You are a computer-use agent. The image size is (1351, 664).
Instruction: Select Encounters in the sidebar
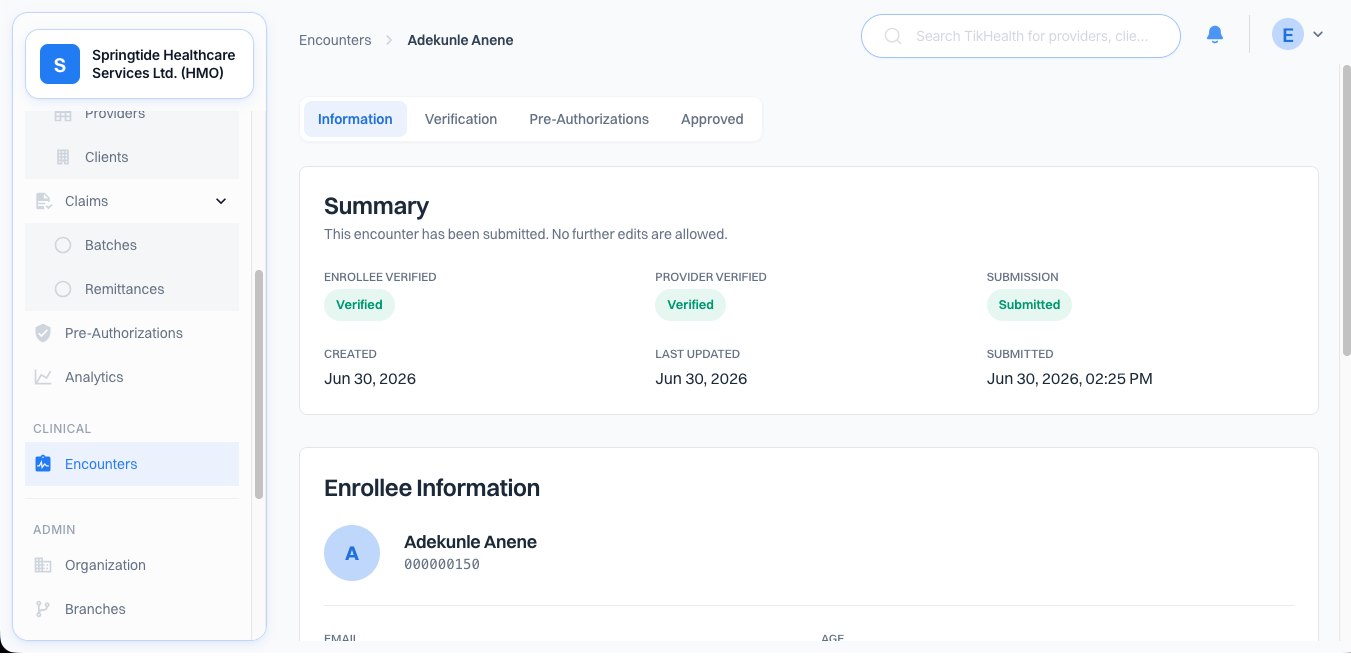click(132, 464)
